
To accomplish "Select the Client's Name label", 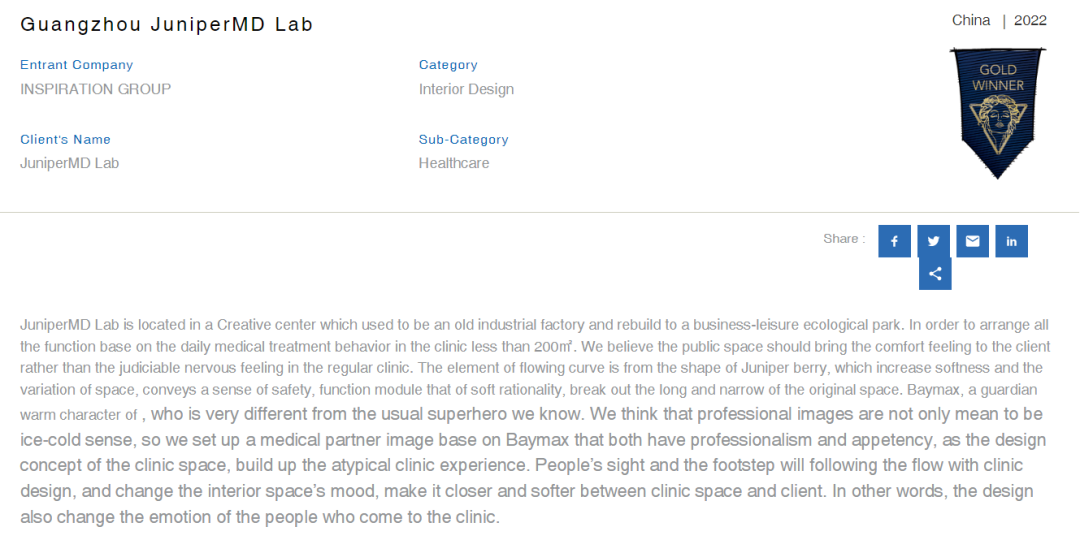I will point(65,140).
